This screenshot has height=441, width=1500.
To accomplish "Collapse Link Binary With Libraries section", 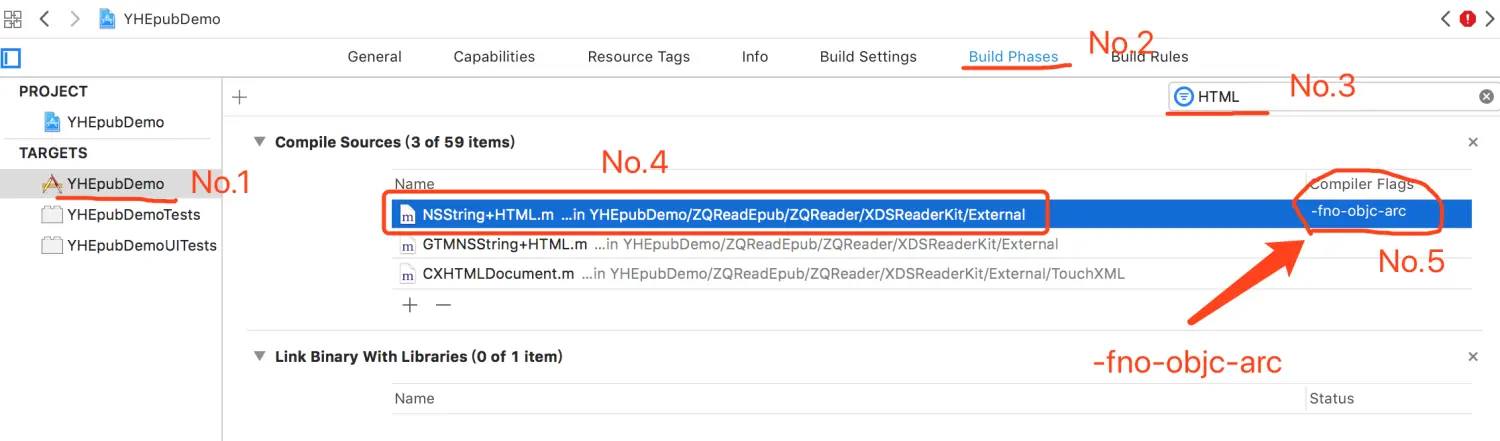I will pos(260,356).
